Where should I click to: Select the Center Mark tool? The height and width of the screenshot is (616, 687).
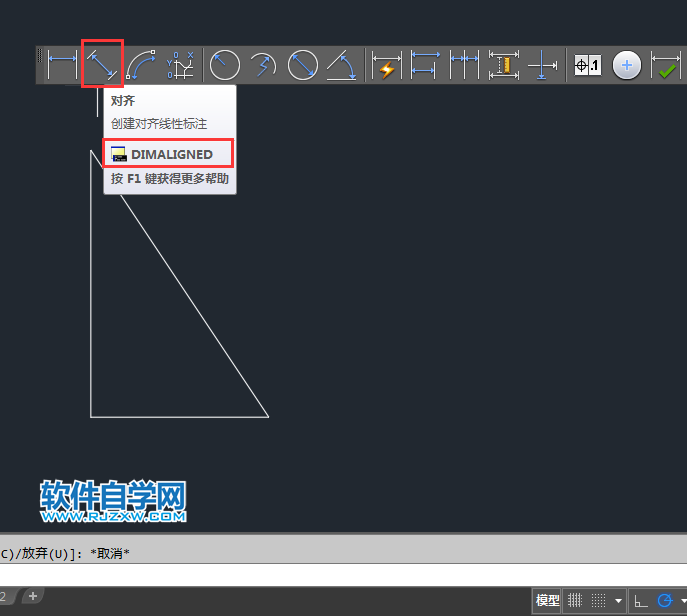[627, 65]
